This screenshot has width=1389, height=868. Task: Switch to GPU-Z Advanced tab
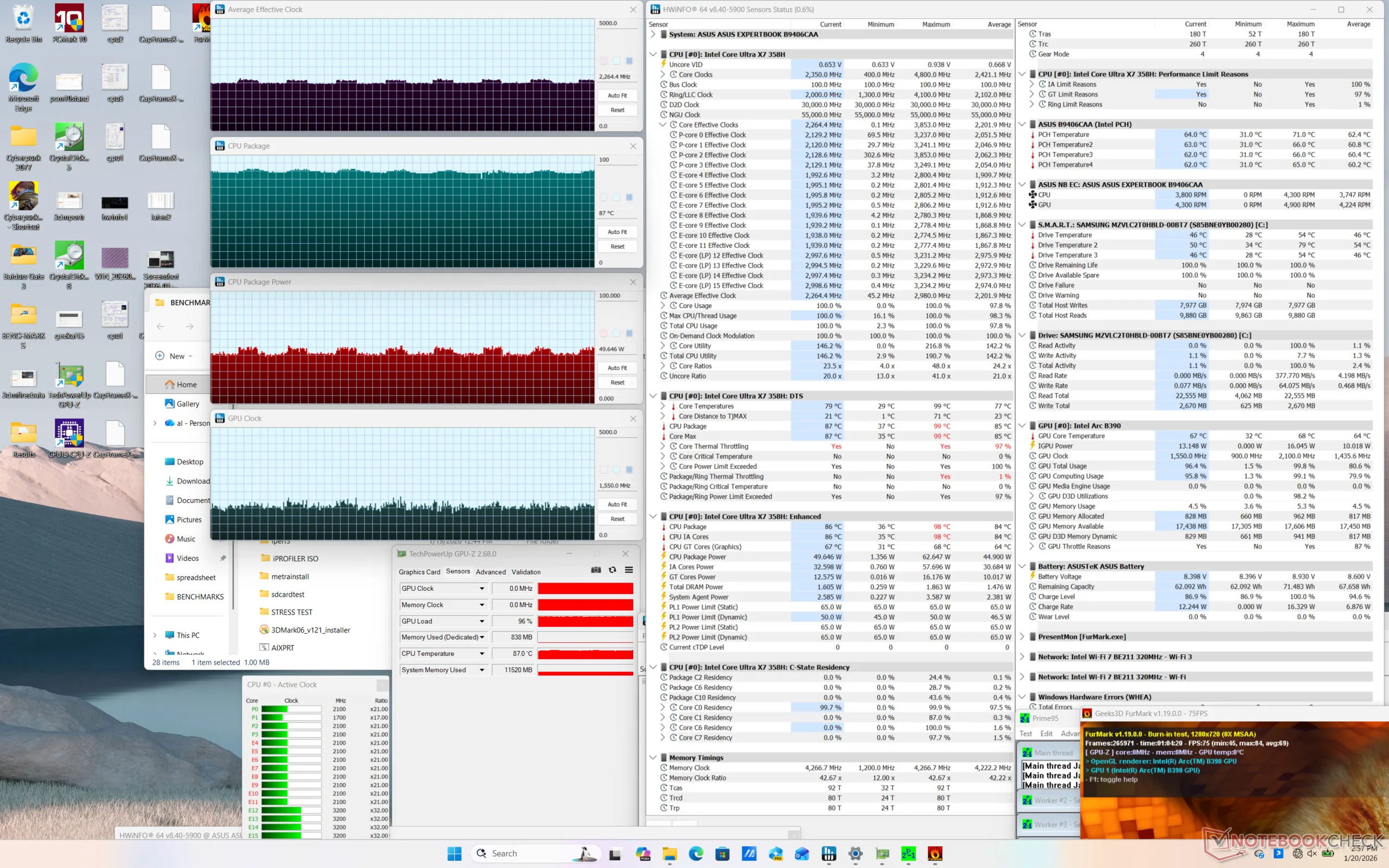(x=490, y=572)
